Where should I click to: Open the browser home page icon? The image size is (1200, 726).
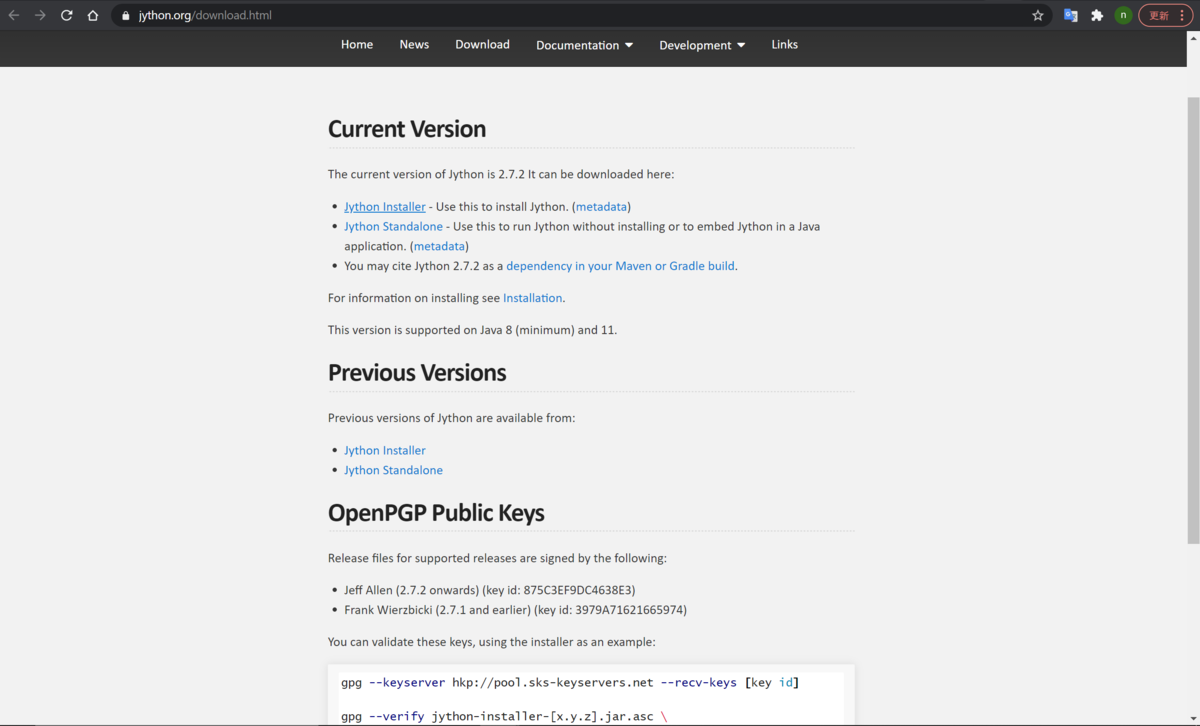pos(93,15)
